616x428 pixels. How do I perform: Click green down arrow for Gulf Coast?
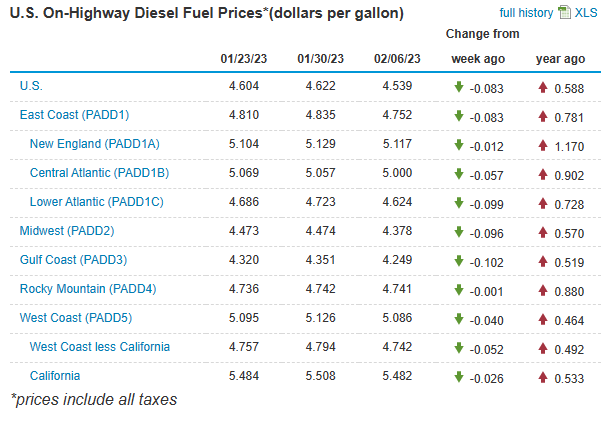(x=459, y=261)
